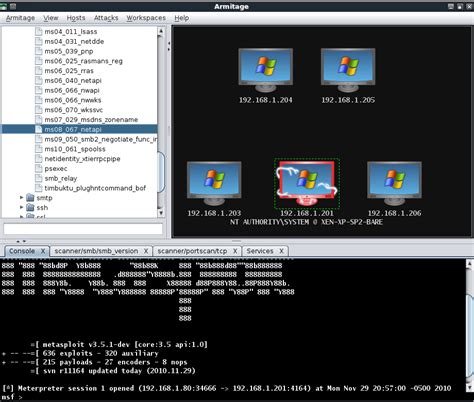The image size is (474, 402).
Task: Close the Services tab
Action: [x=281, y=251]
